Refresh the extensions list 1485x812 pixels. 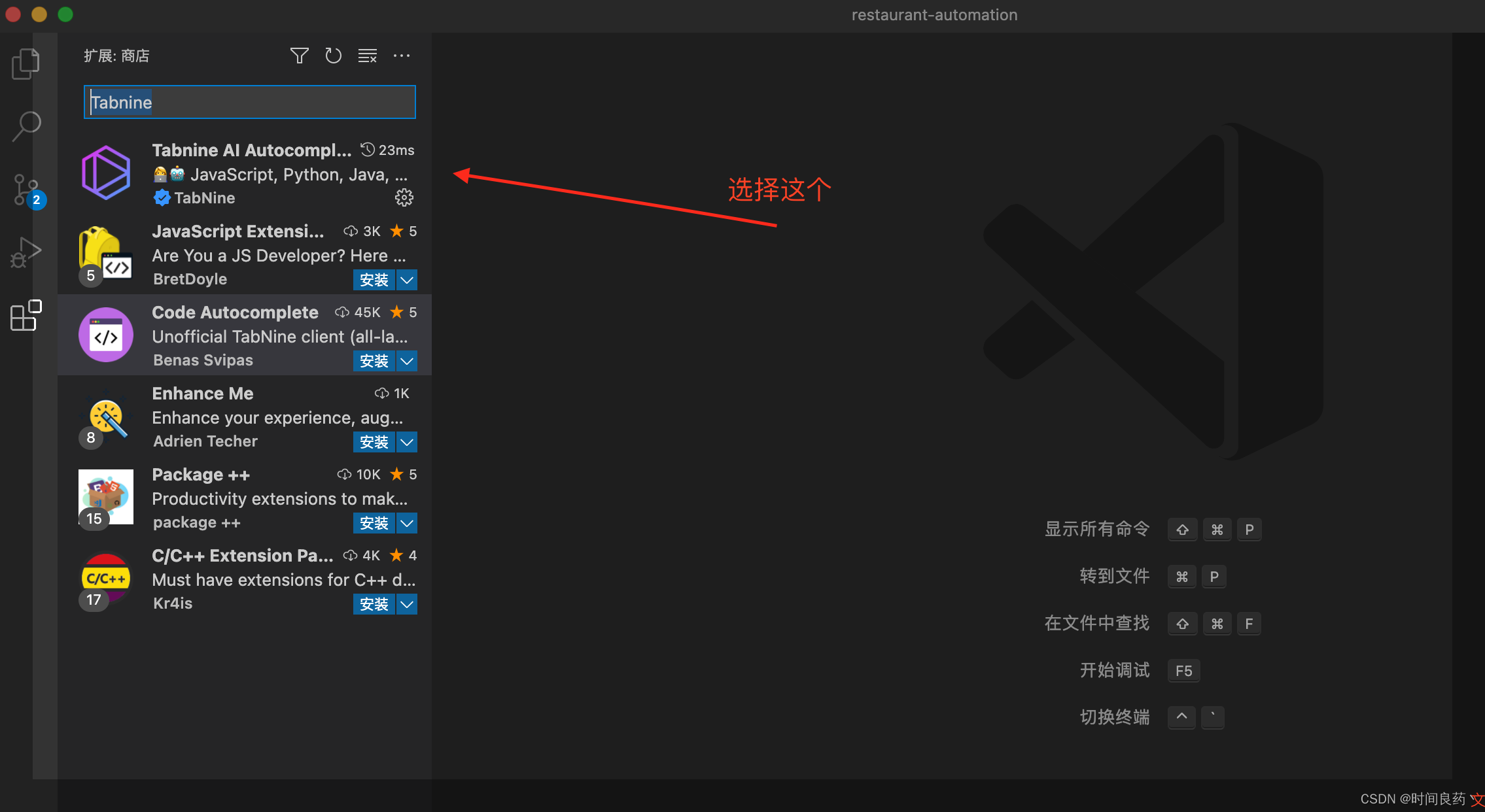coord(334,56)
